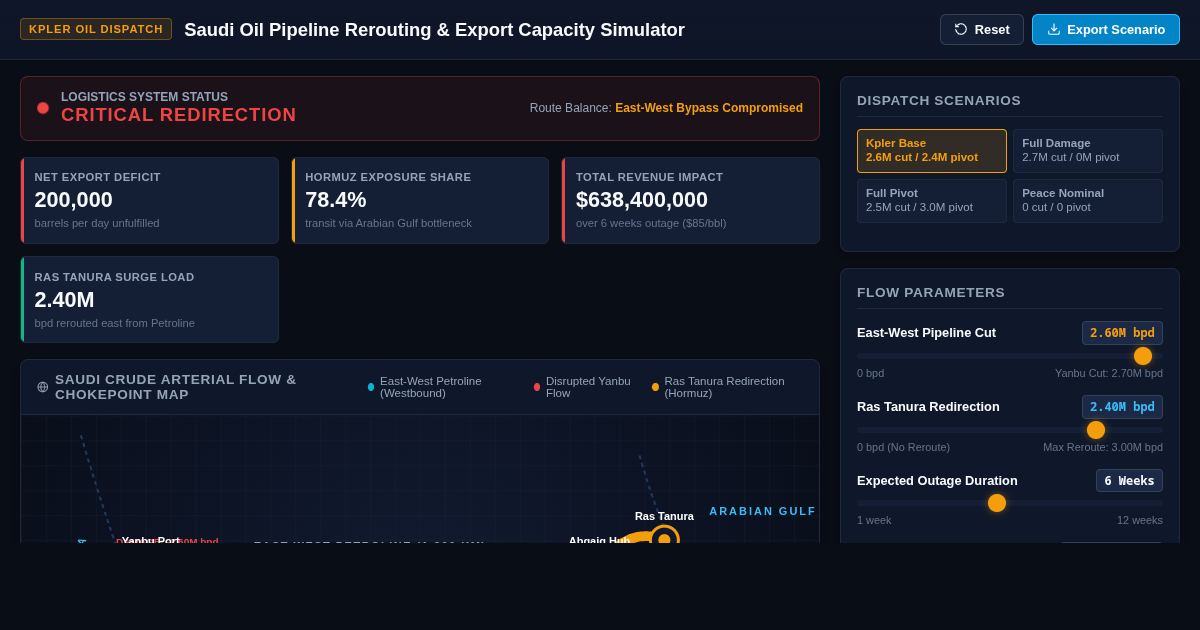
Task: Click the Max Reroute: 3.00M bpd label
Action: pos(1103,447)
